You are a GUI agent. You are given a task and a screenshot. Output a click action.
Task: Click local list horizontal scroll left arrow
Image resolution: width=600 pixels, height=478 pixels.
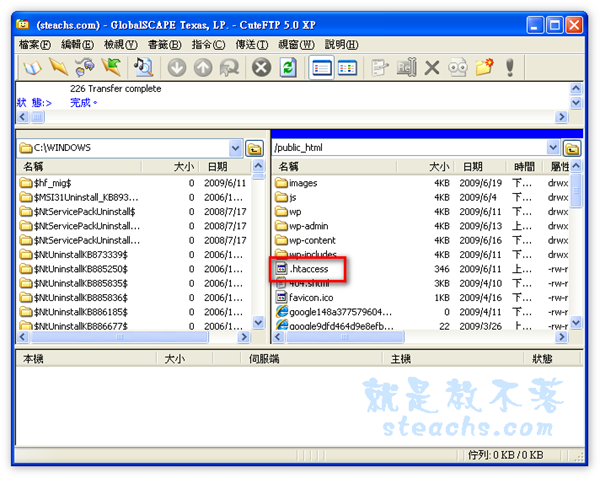point(23,337)
